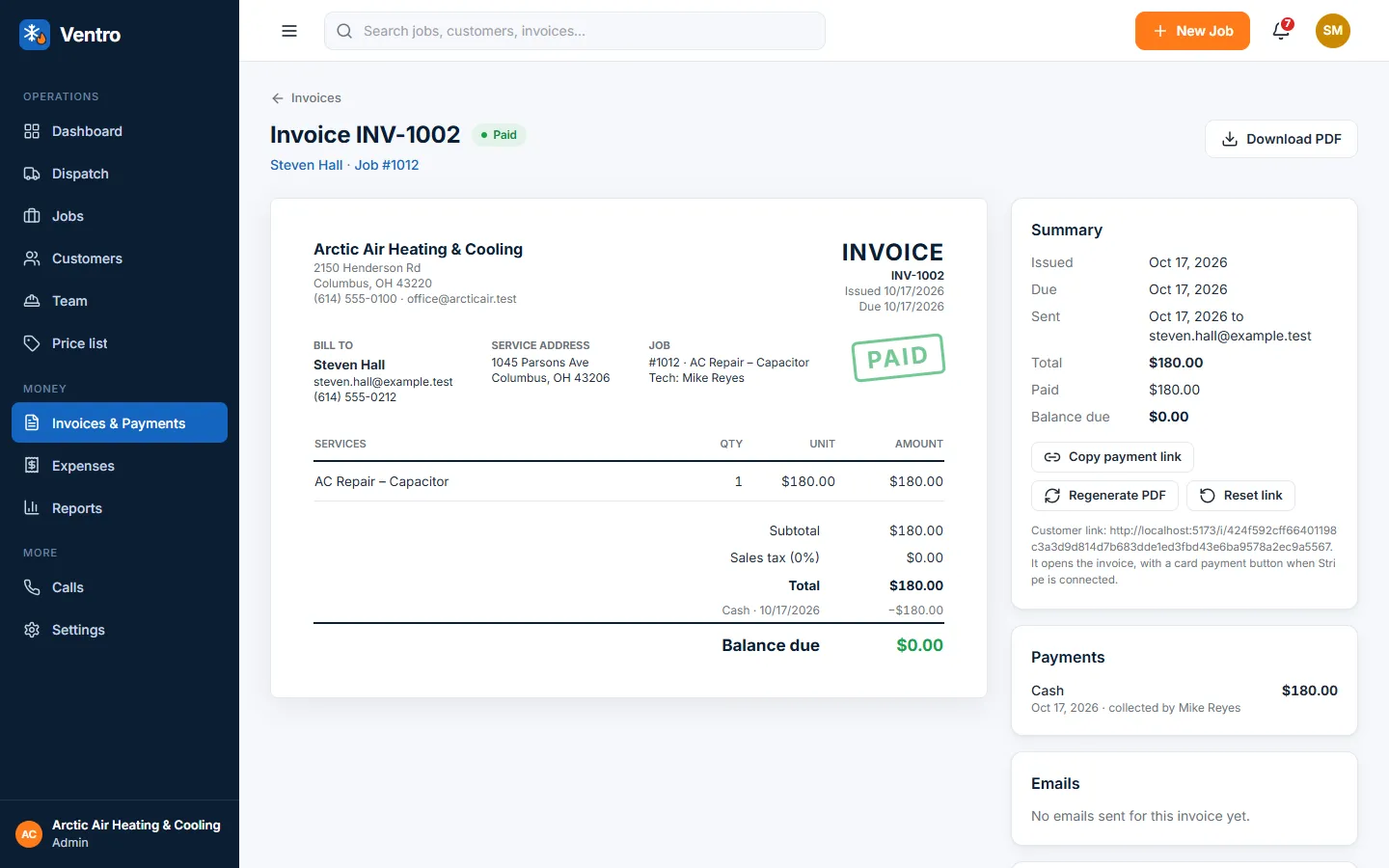This screenshot has width=1389, height=868.
Task: Open the SM user avatar menu
Action: 1333,31
